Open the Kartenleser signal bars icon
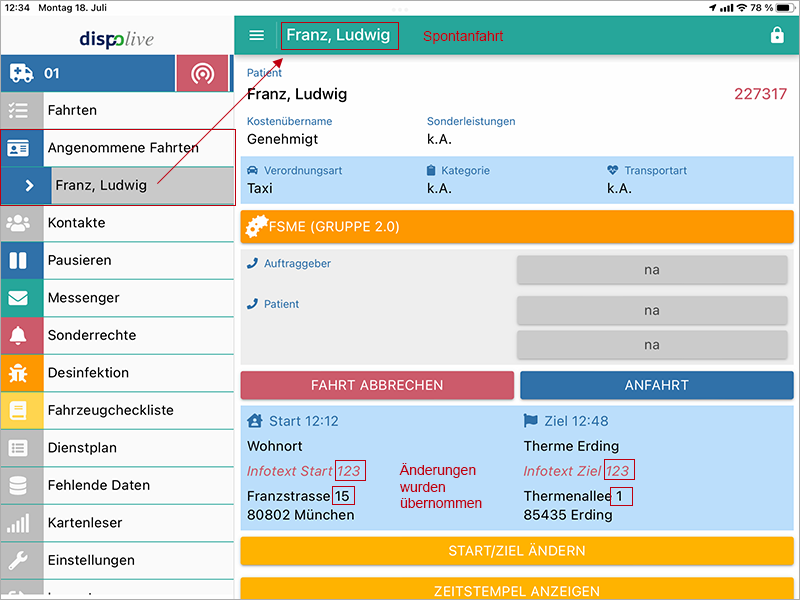The height and width of the screenshot is (600, 800). tap(18, 523)
